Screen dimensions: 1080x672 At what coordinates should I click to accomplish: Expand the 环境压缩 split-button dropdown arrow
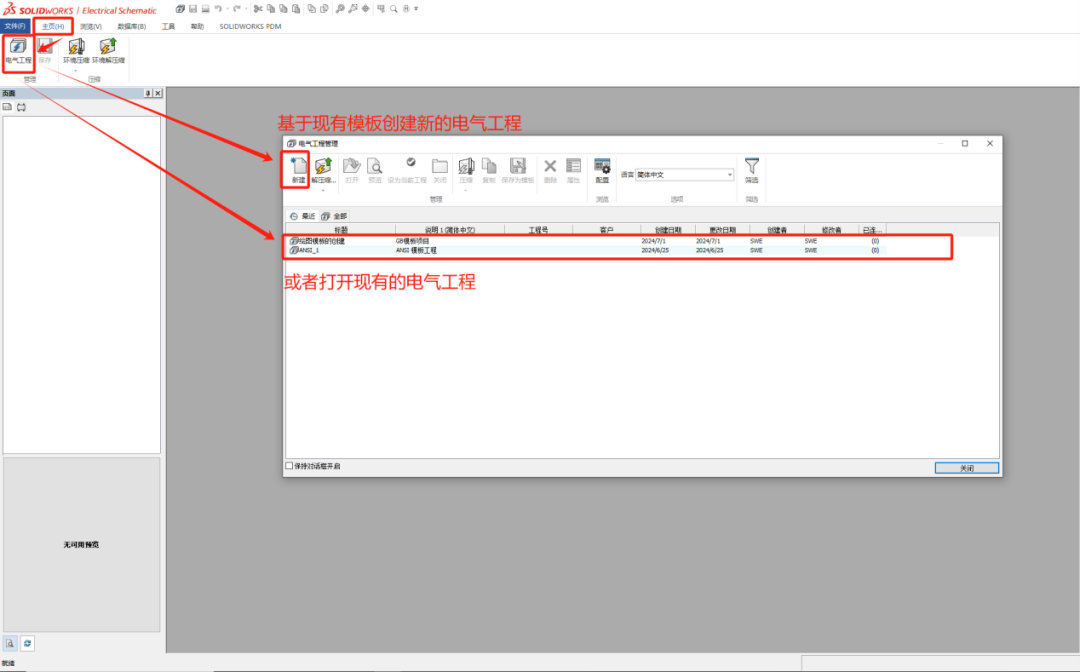(x=77, y=71)
